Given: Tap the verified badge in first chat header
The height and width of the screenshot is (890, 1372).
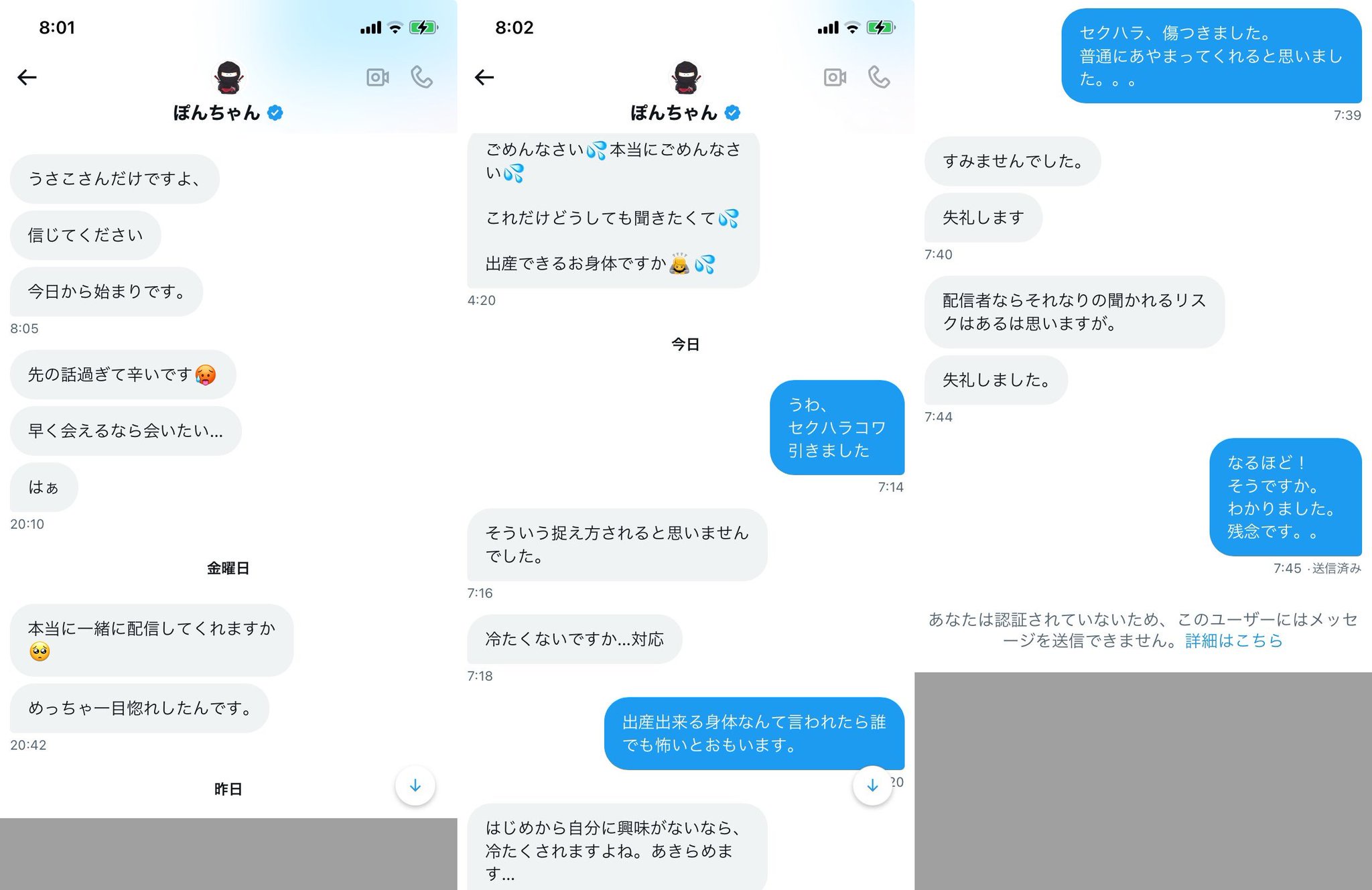Looking at the screenshot, I should tap(275, 113).
